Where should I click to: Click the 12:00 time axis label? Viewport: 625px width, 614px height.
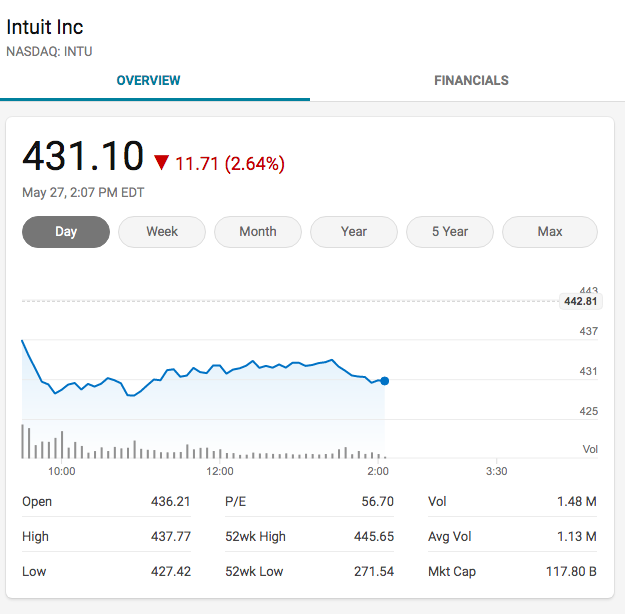click(x=220, y=471)
